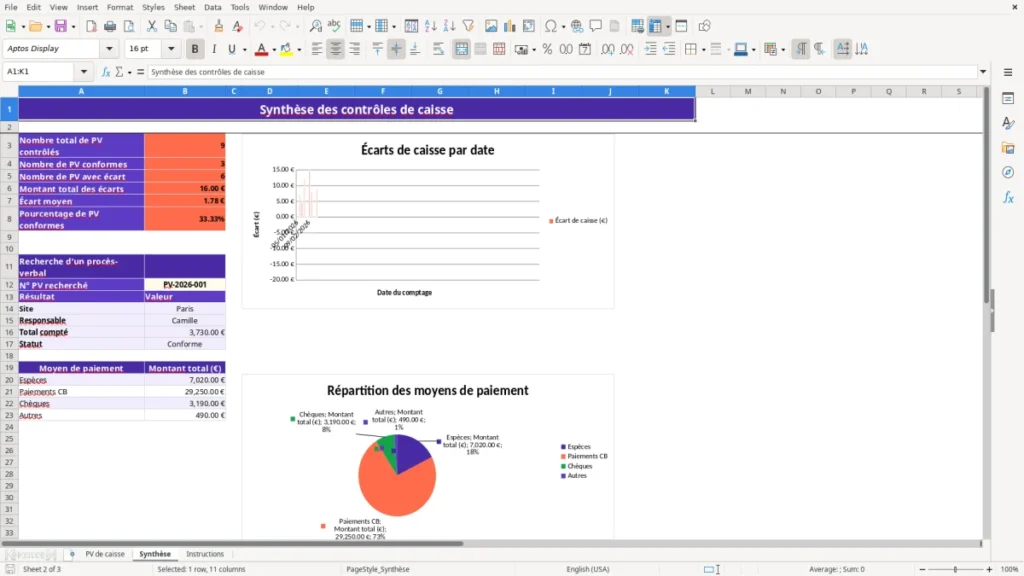Apply the yellow background highlight swatch
The height and width of the screenshot is (576, 1024).
(286, 49)
